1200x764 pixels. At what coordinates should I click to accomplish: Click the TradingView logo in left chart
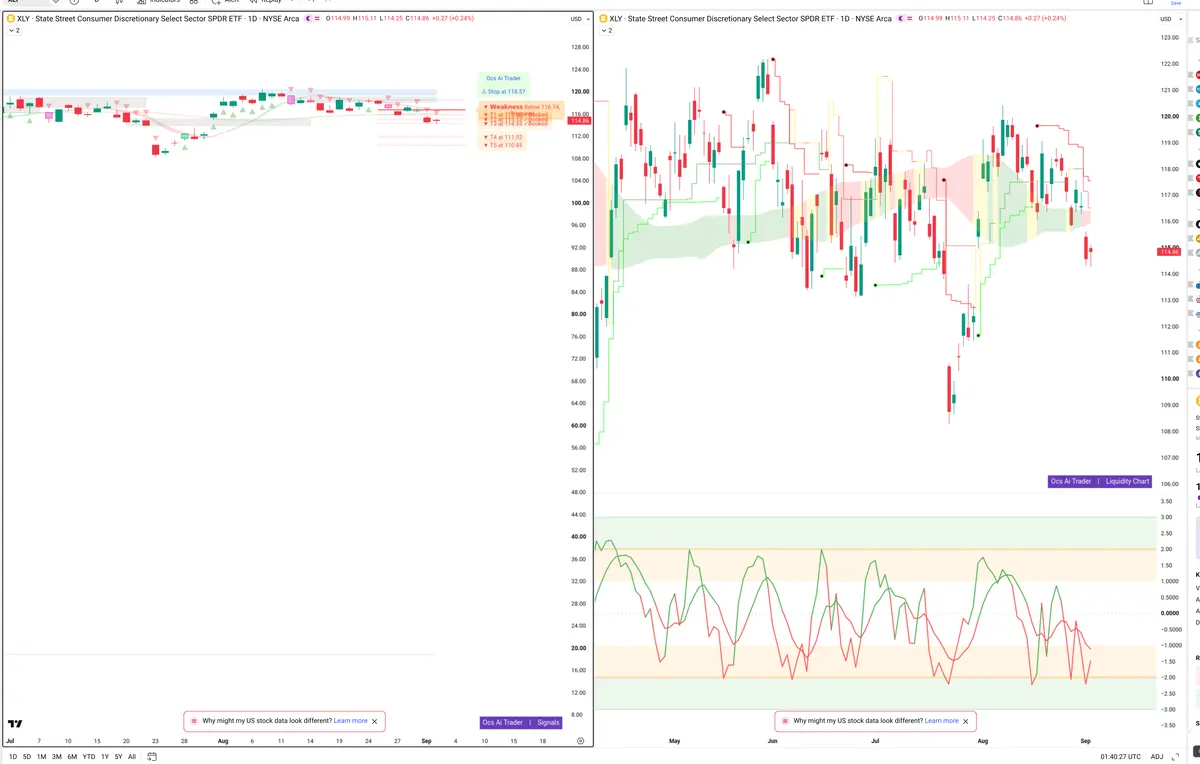[15, 724]
